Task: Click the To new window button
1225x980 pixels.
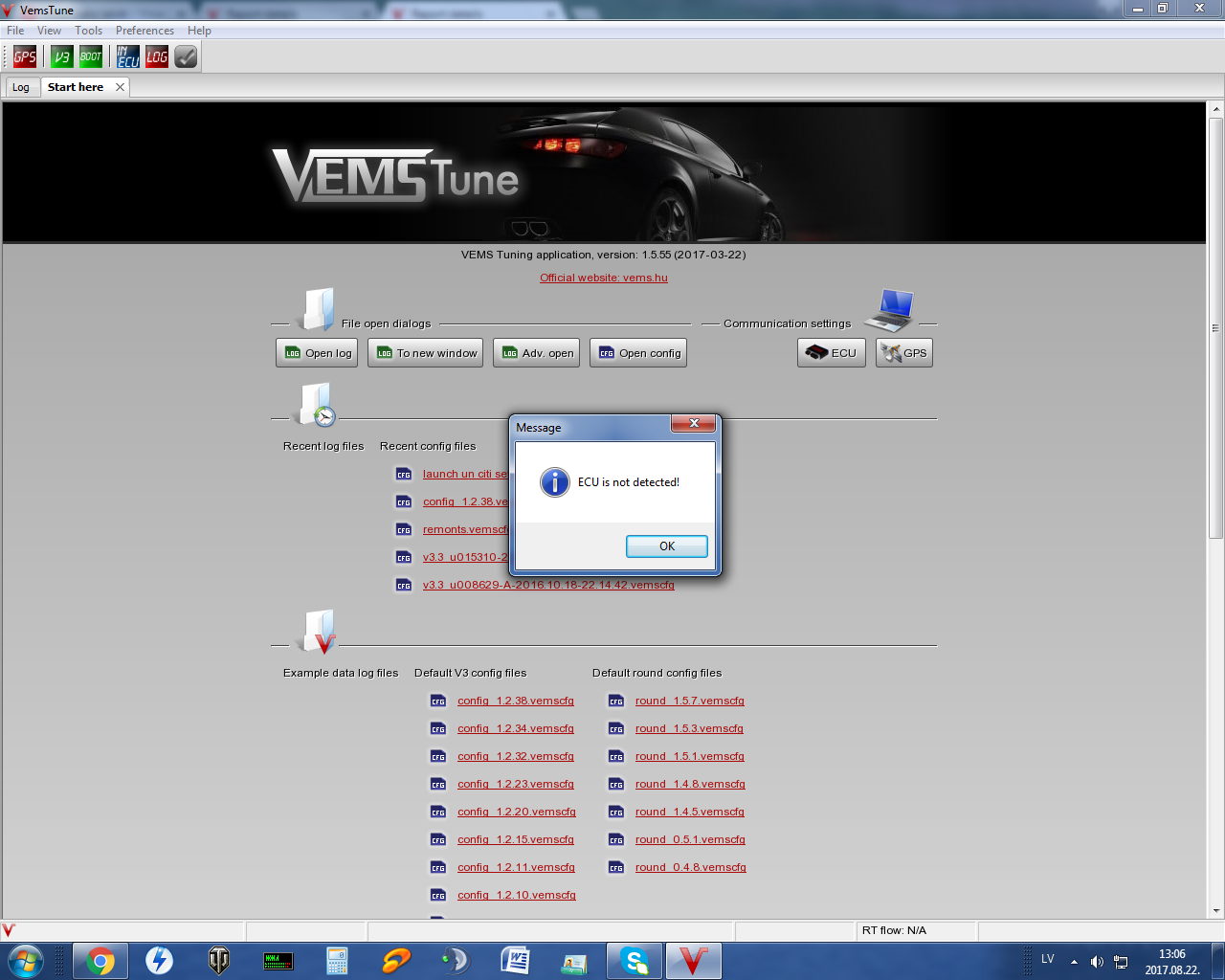Action: tap(426, 353)
